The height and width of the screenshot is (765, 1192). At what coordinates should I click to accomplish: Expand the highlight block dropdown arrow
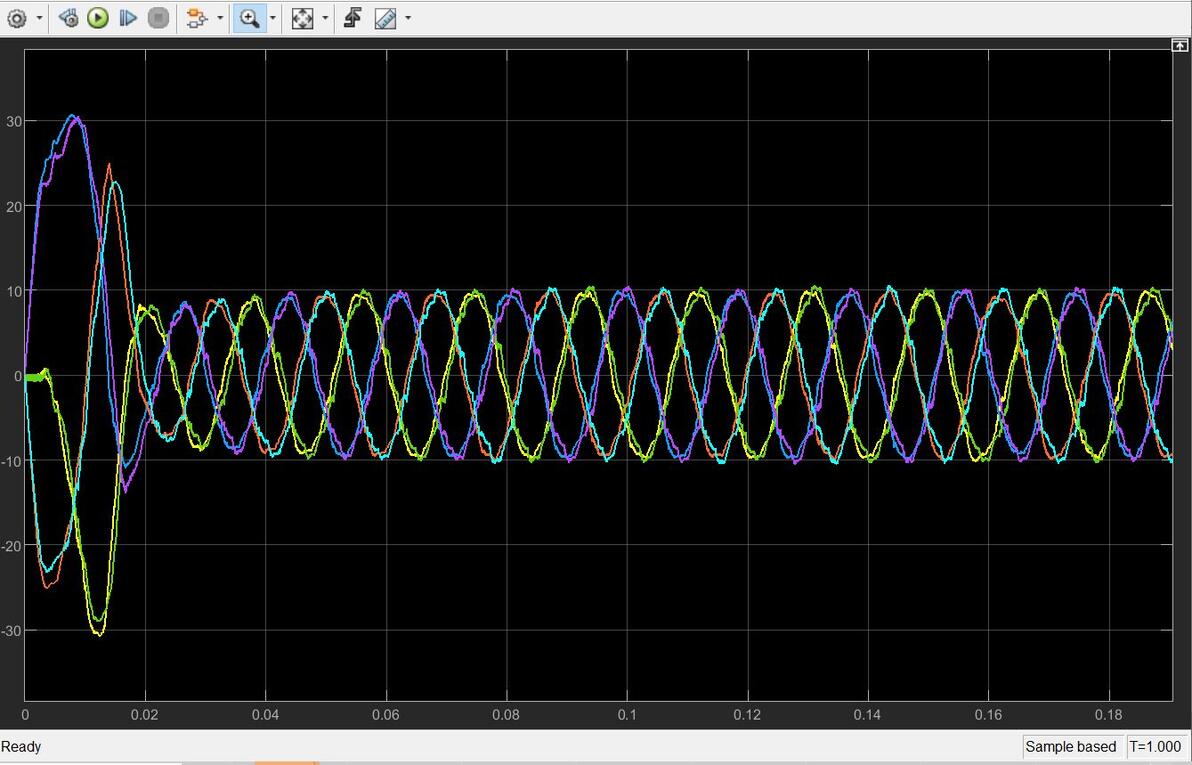click(x=220, y=18)
